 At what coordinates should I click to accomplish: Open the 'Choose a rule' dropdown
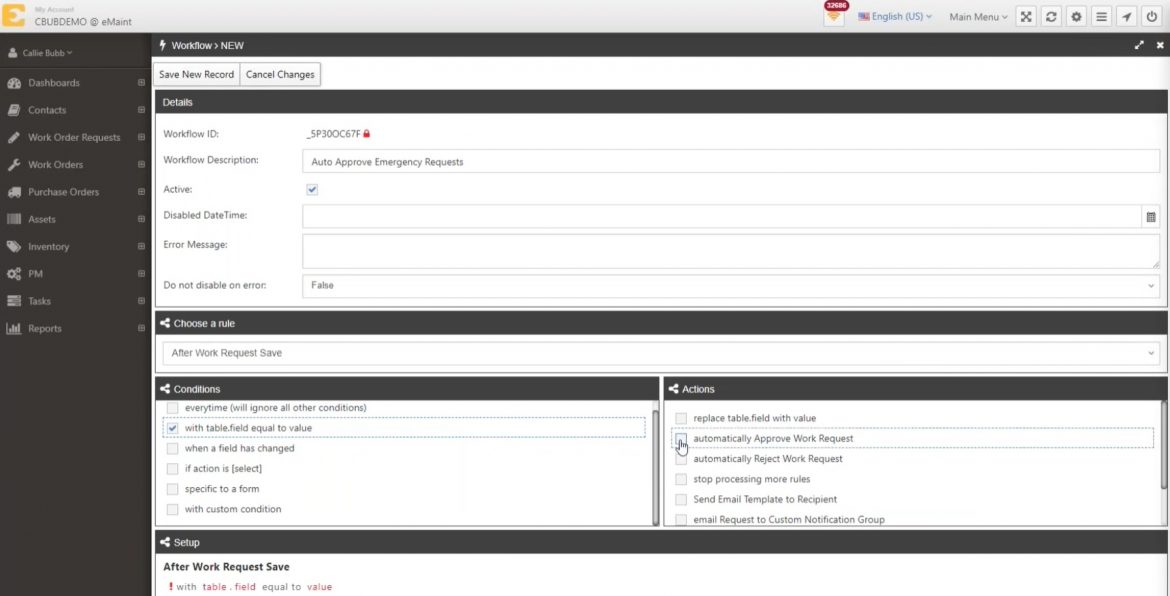tap(660, 352)
